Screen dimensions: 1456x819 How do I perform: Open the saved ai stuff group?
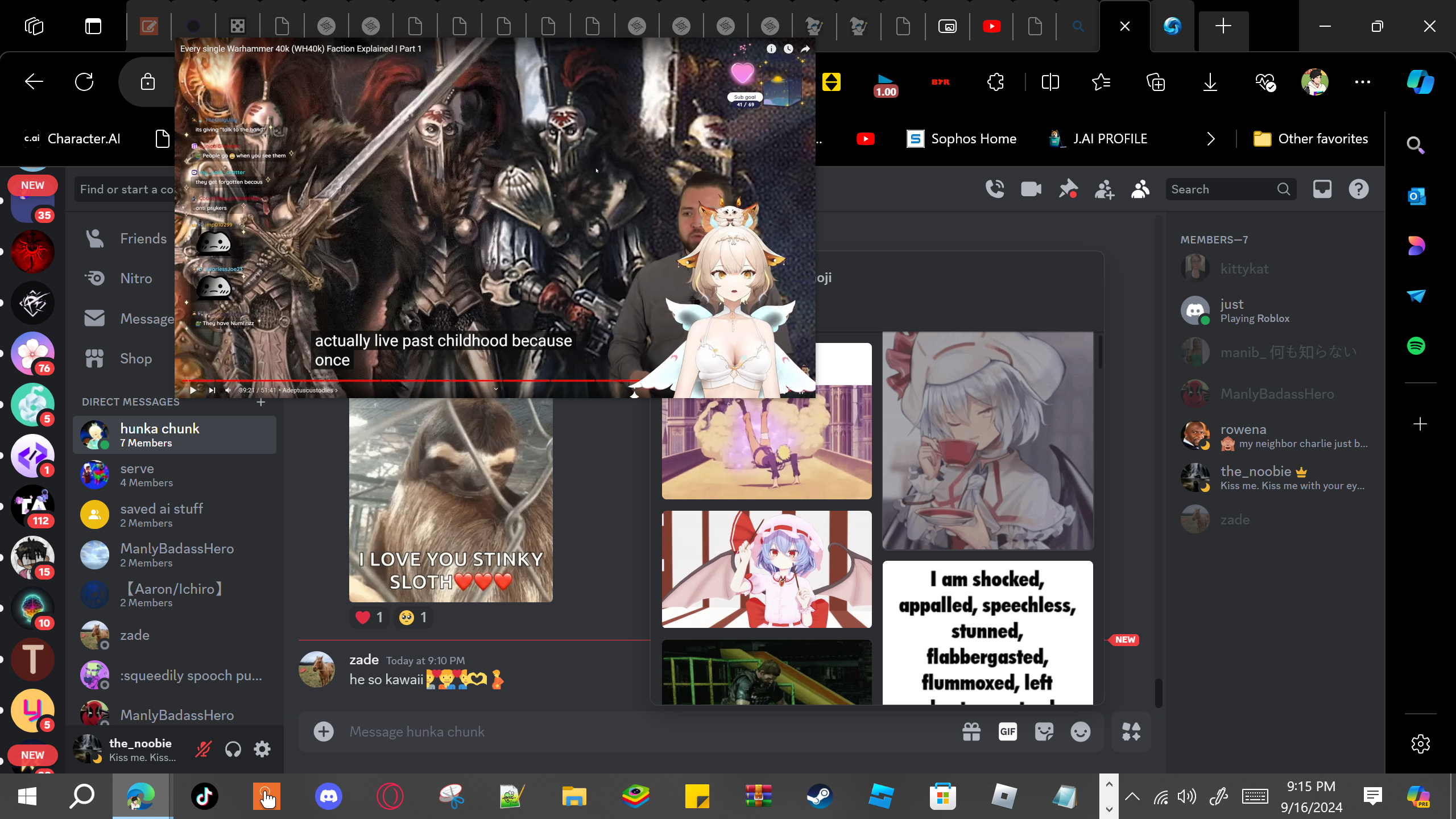tap(175, 515)
